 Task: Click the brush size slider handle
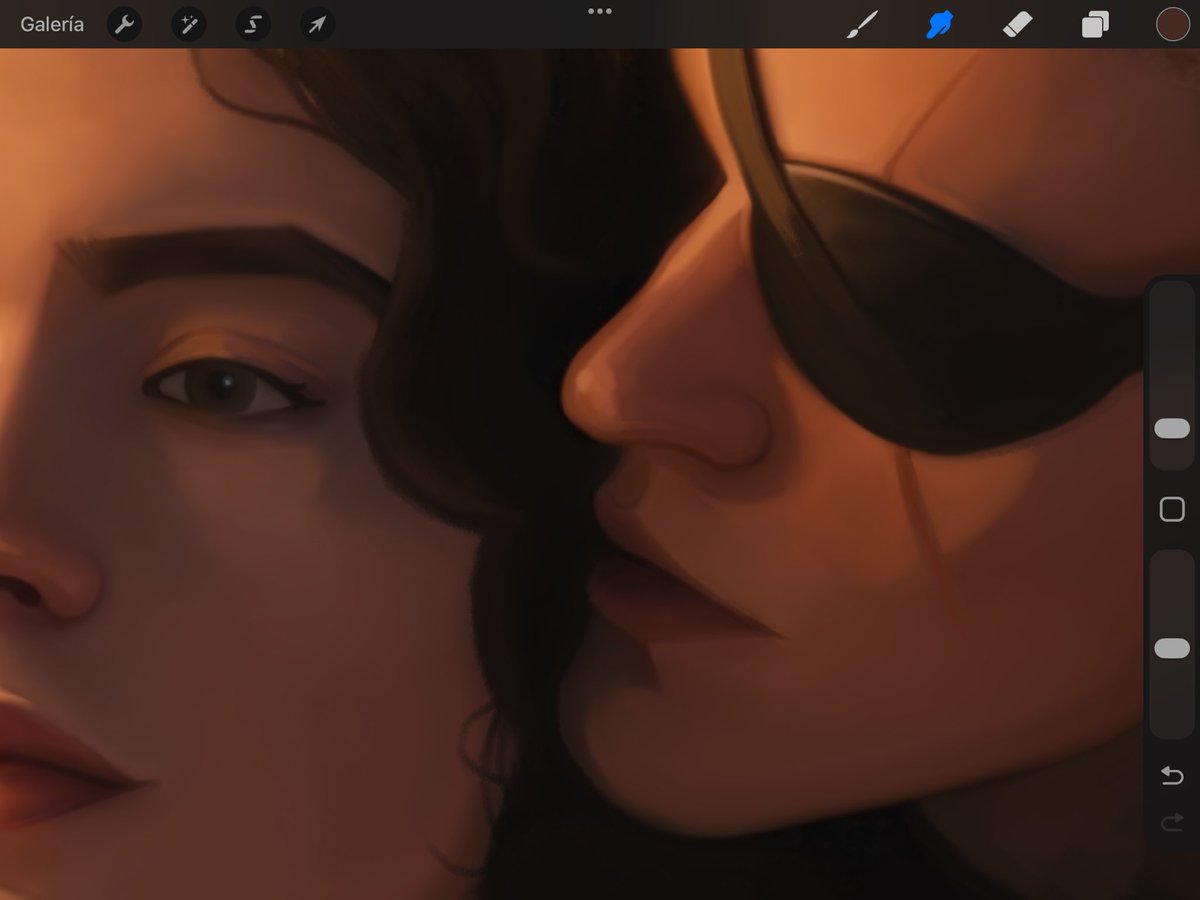click(1172, 429)
